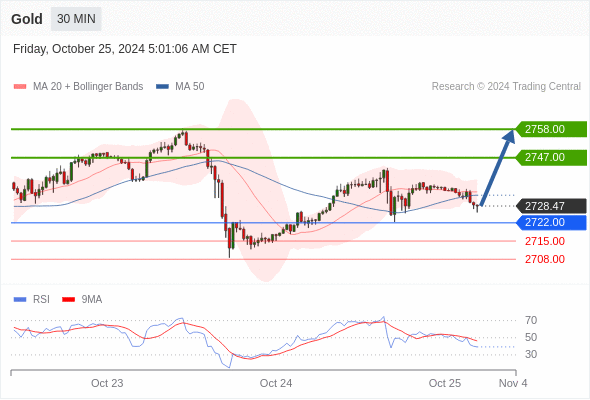Click the date and time stamp text
The height and width of the screenshot is (400, 590).
pos(125,49)
